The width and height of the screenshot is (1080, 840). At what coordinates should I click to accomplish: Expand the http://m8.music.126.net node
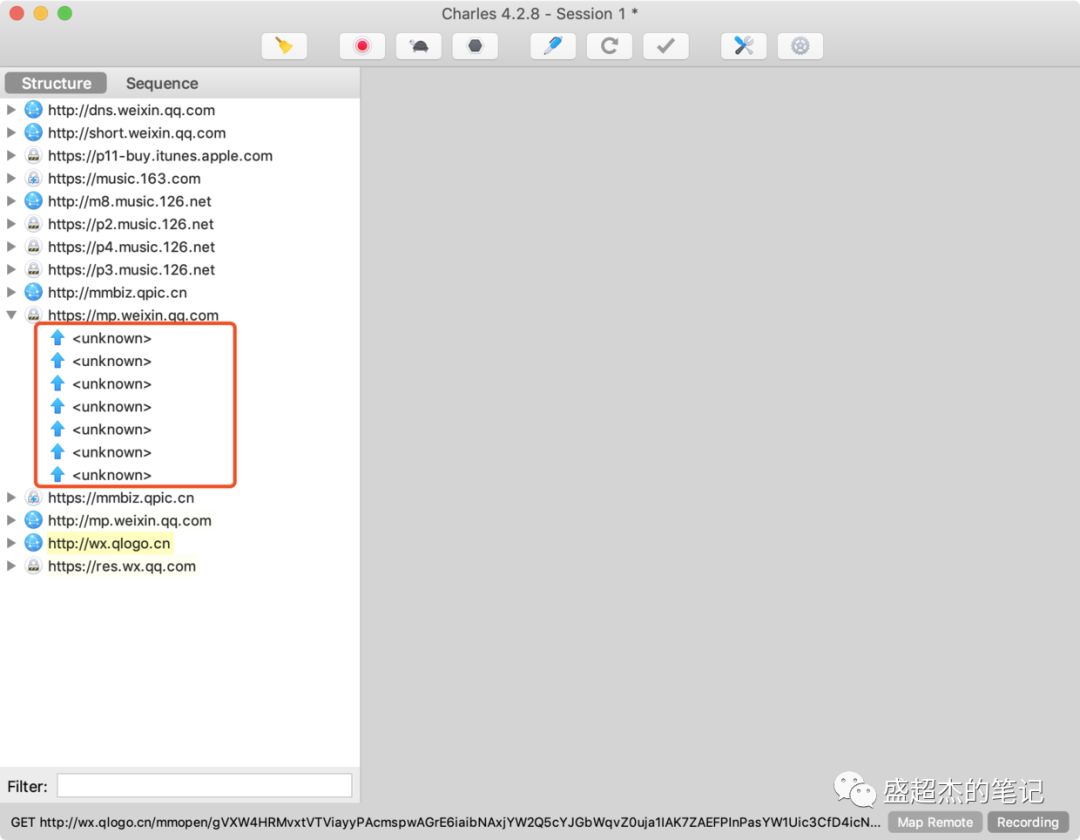point(11,201)
